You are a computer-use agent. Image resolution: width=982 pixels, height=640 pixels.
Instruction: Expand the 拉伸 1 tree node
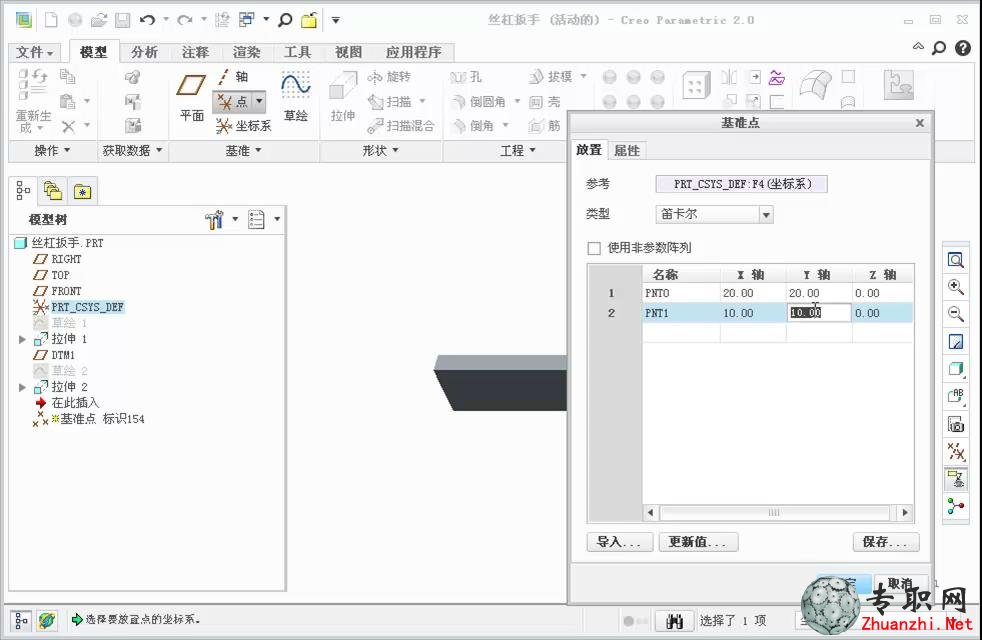(x=22, y=339)
